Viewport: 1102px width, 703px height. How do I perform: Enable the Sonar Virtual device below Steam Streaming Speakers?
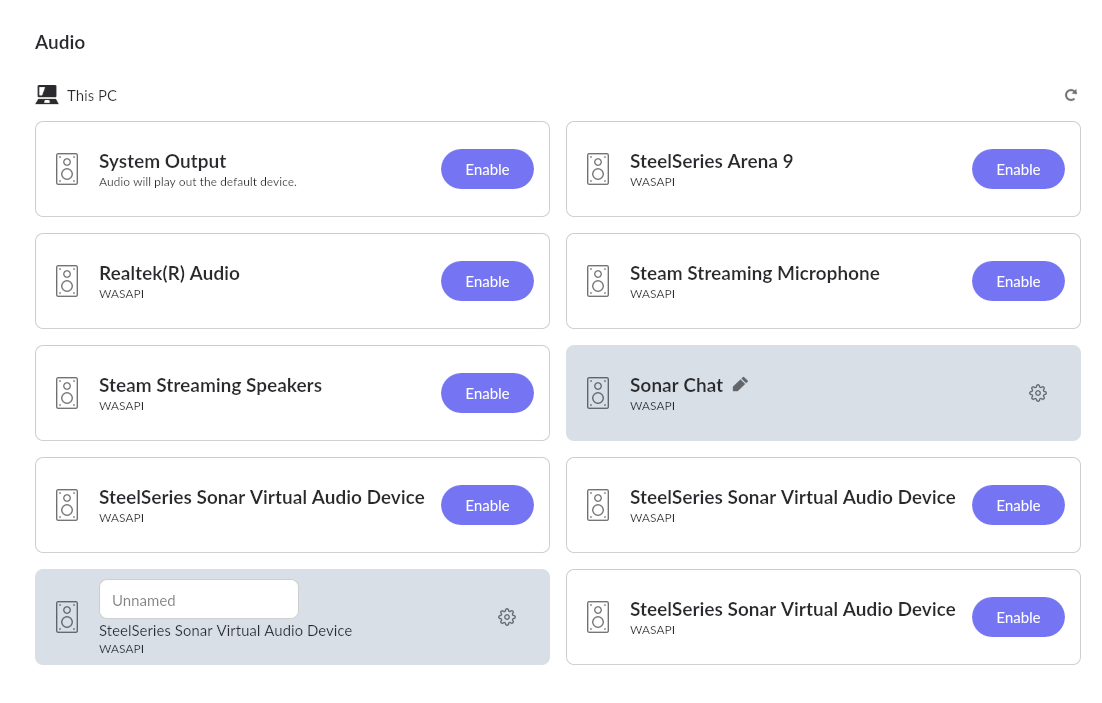click(487, 505)
